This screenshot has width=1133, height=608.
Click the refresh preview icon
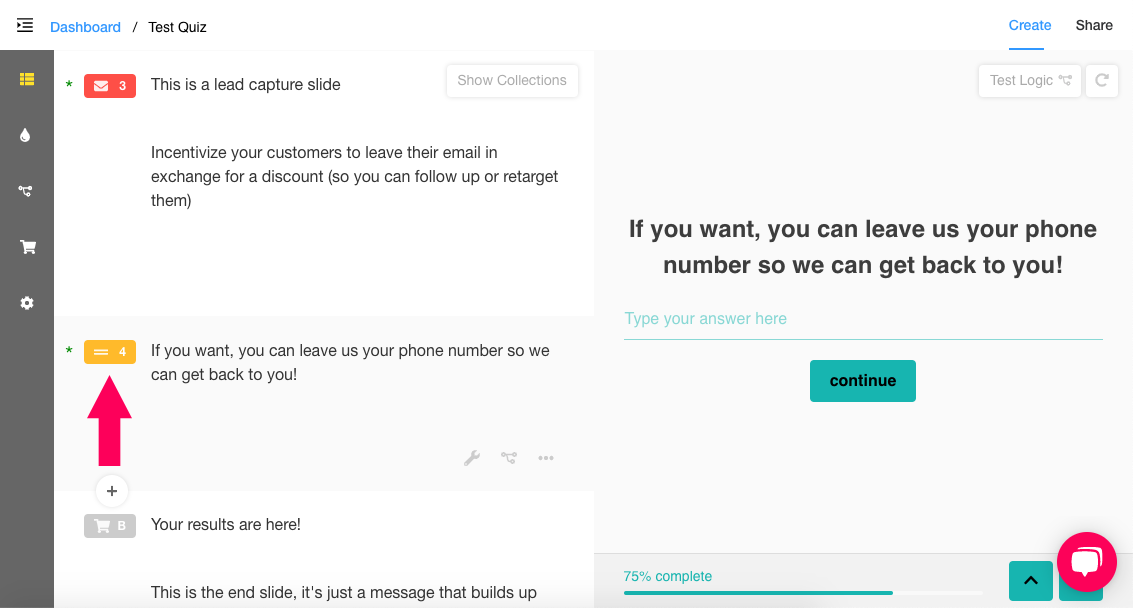(1101, 80)
